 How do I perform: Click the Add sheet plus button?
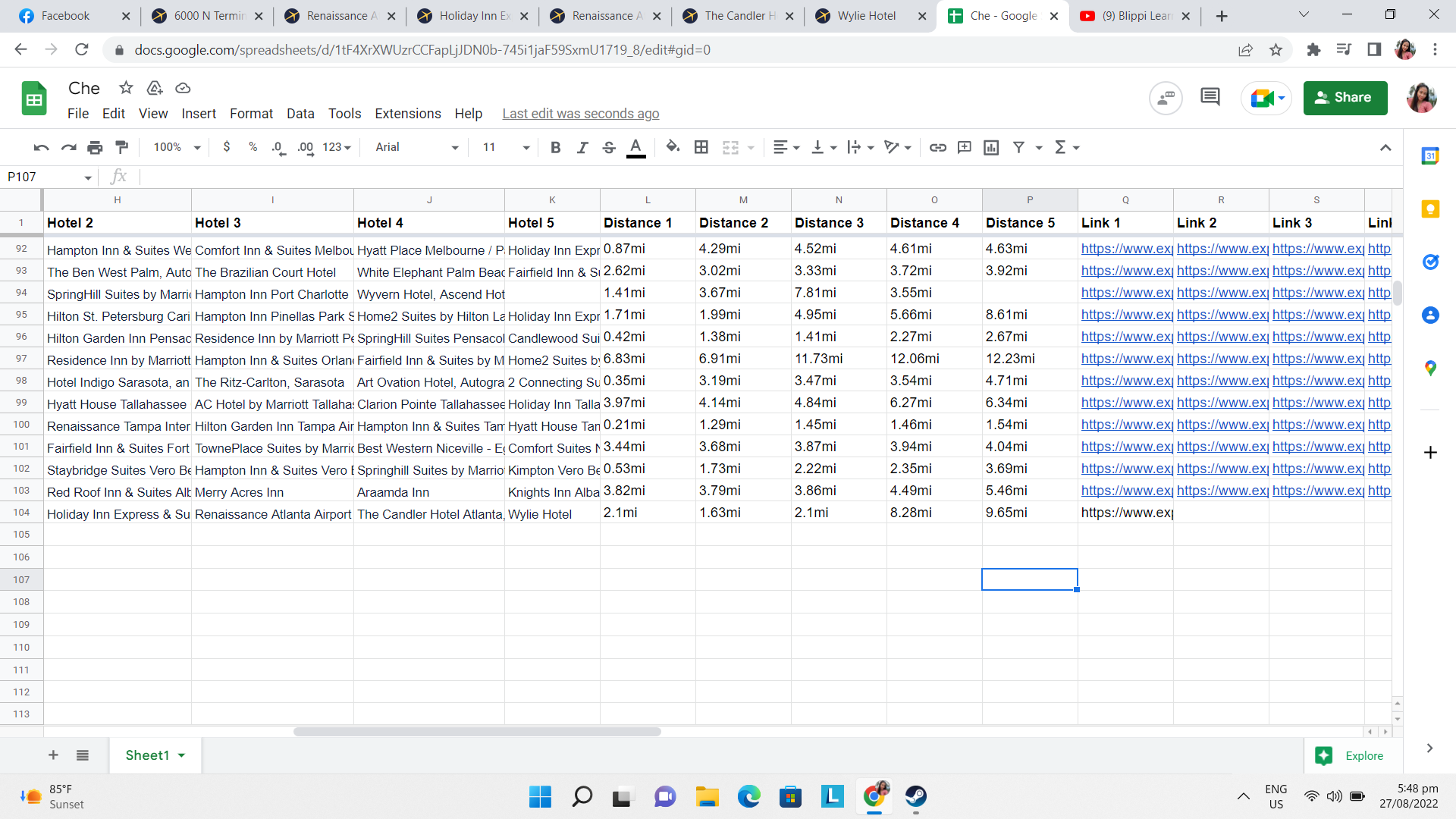[53, 755]
